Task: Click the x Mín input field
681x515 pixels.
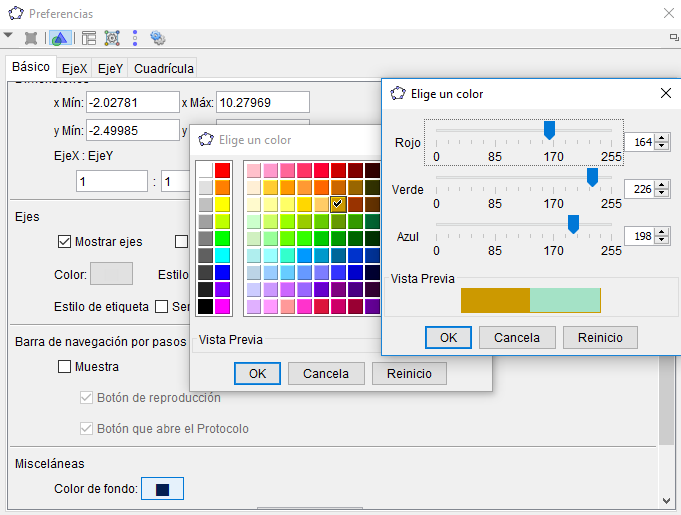Action: [x=133, y=102]
